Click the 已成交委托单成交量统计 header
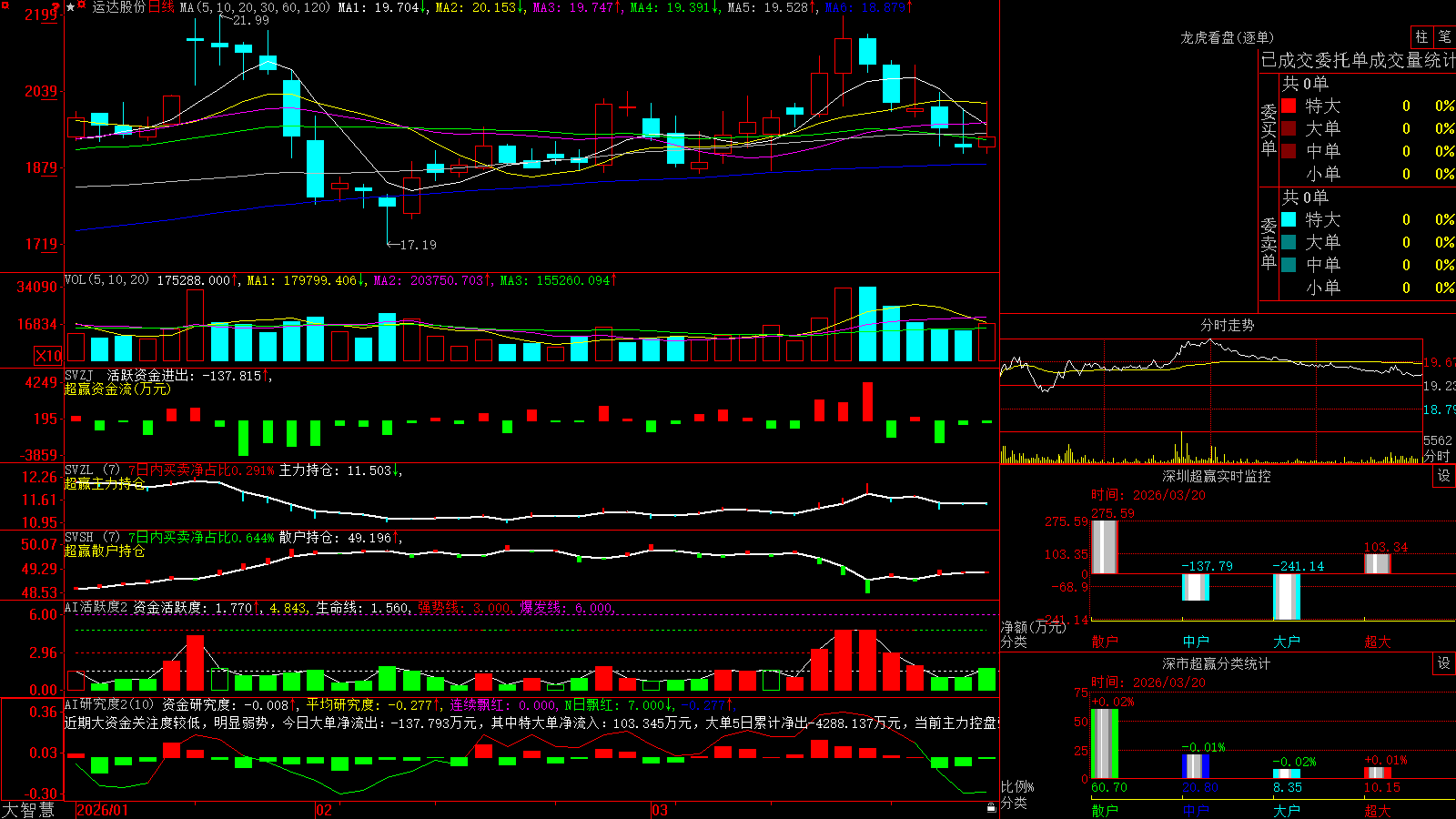 tap(1358, 60)
